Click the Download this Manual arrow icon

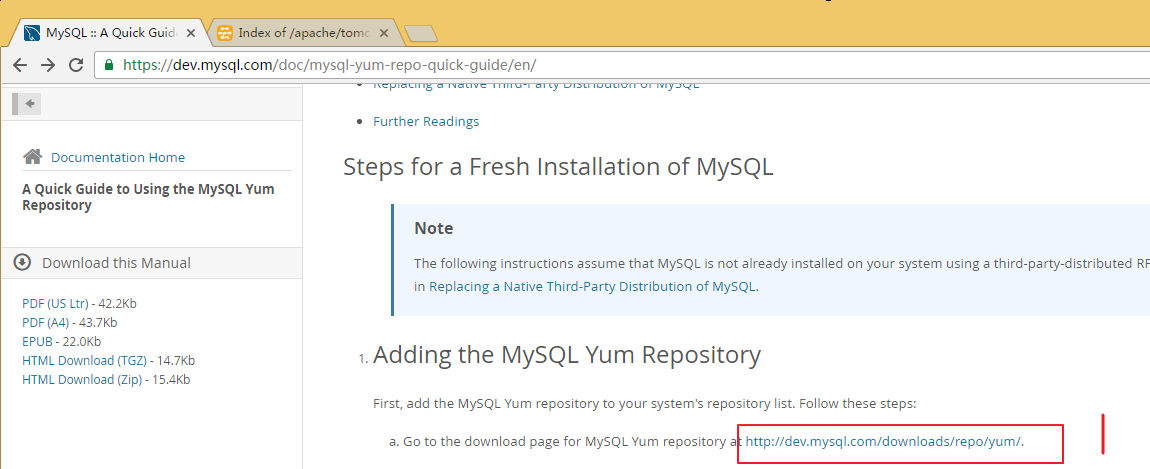coord(23,263)
